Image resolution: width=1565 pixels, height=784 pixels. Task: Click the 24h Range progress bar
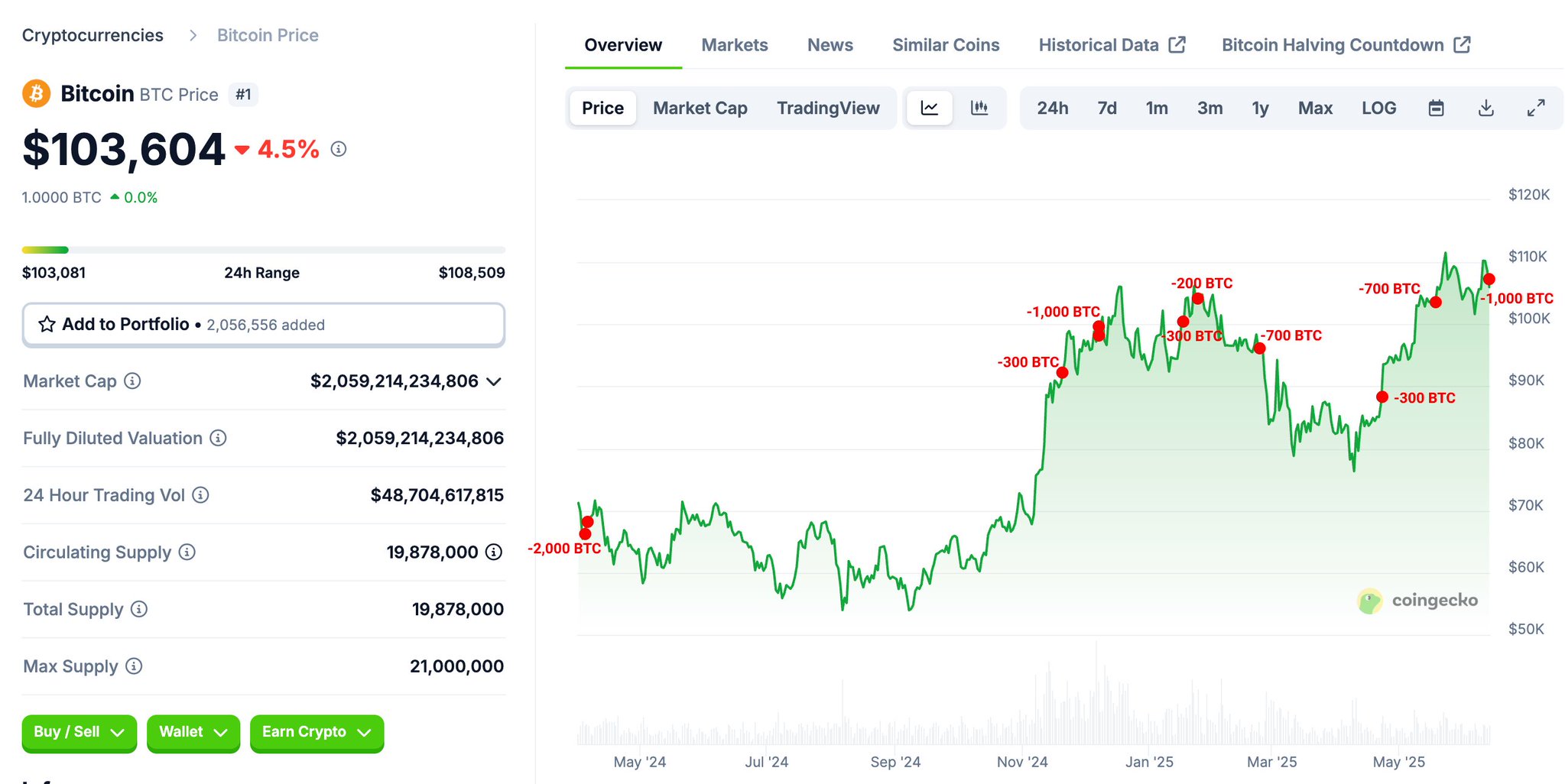(263, 250)
